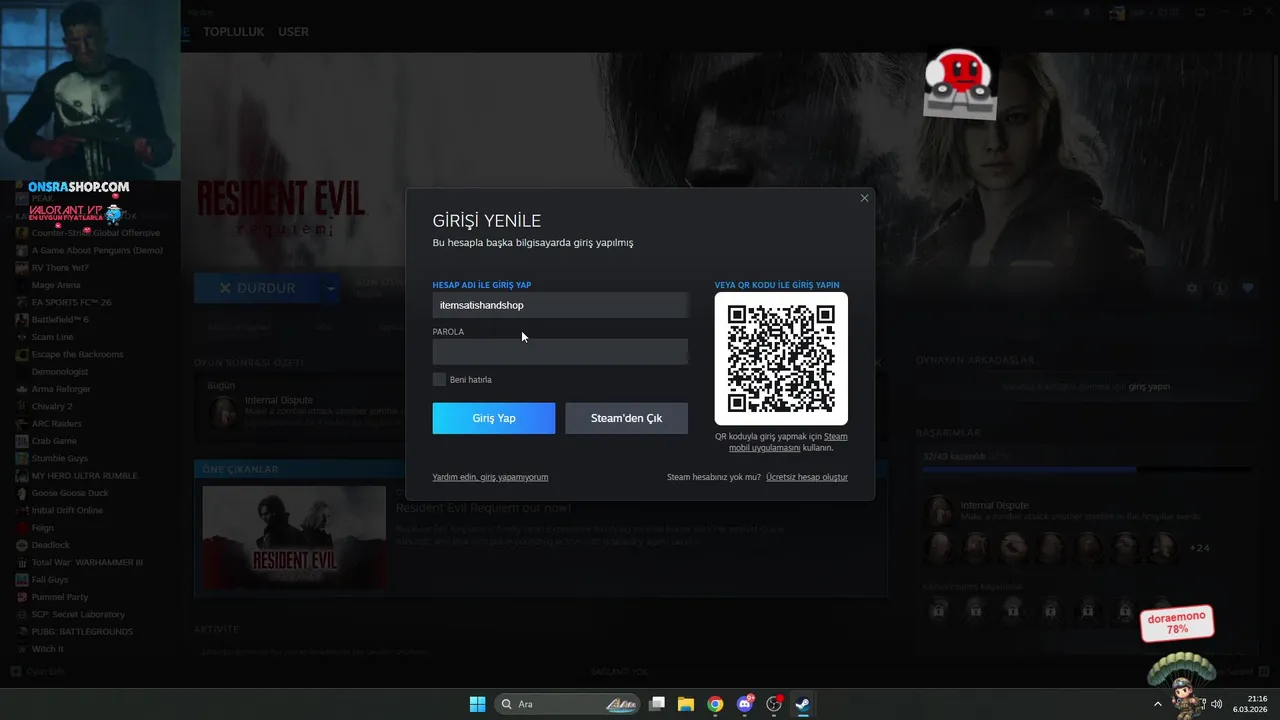Expand the dropdown arrow beside DURDUR
The width and height of the screenshot is (1280, 720).
[x=331, y=288]
